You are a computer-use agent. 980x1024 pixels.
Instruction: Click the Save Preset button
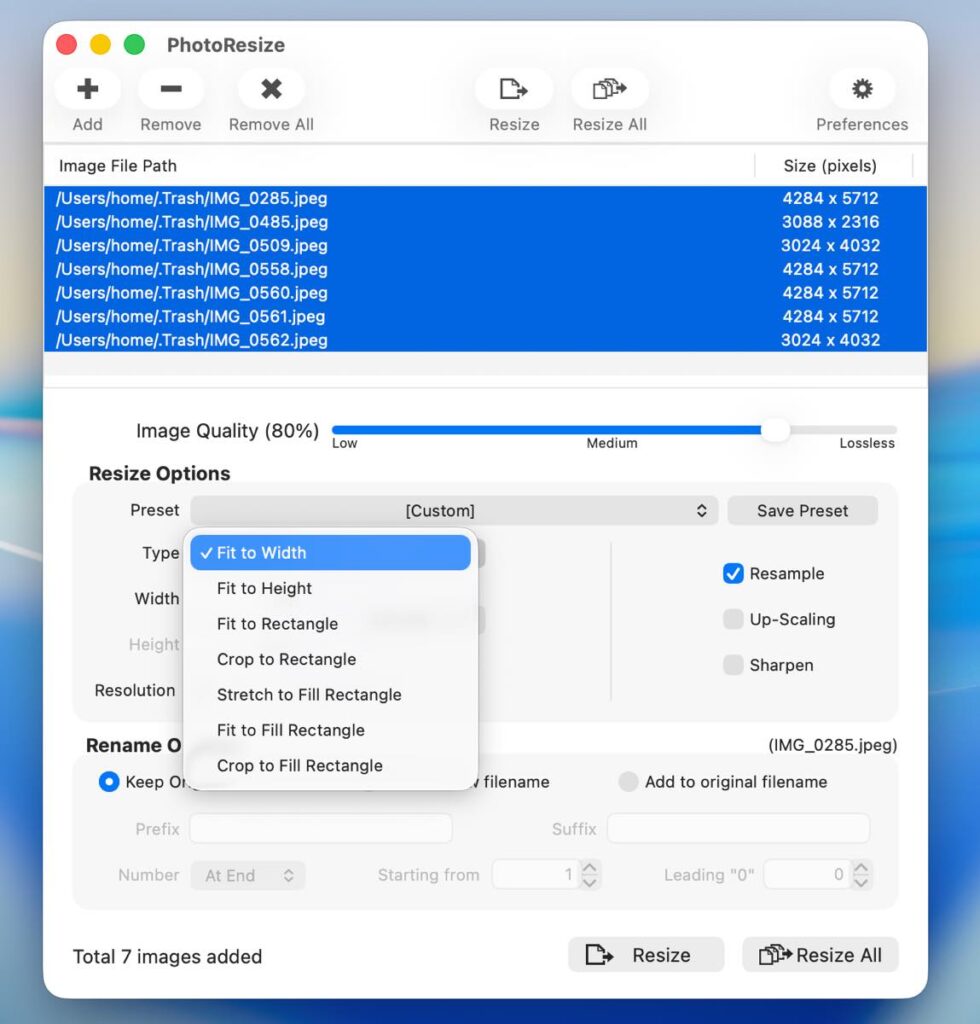(x=802, y=511)
